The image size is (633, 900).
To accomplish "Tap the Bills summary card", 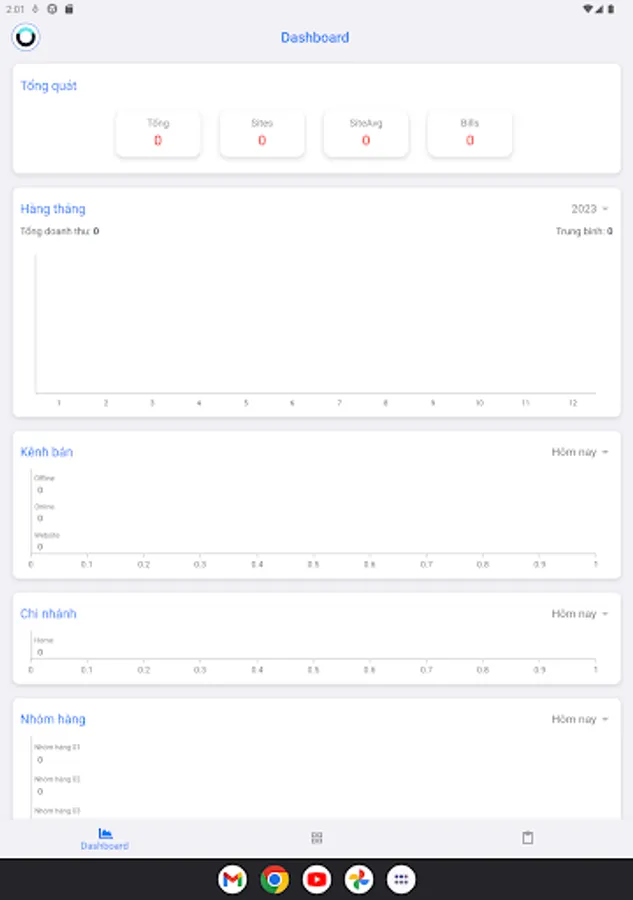I will (469, 134).
